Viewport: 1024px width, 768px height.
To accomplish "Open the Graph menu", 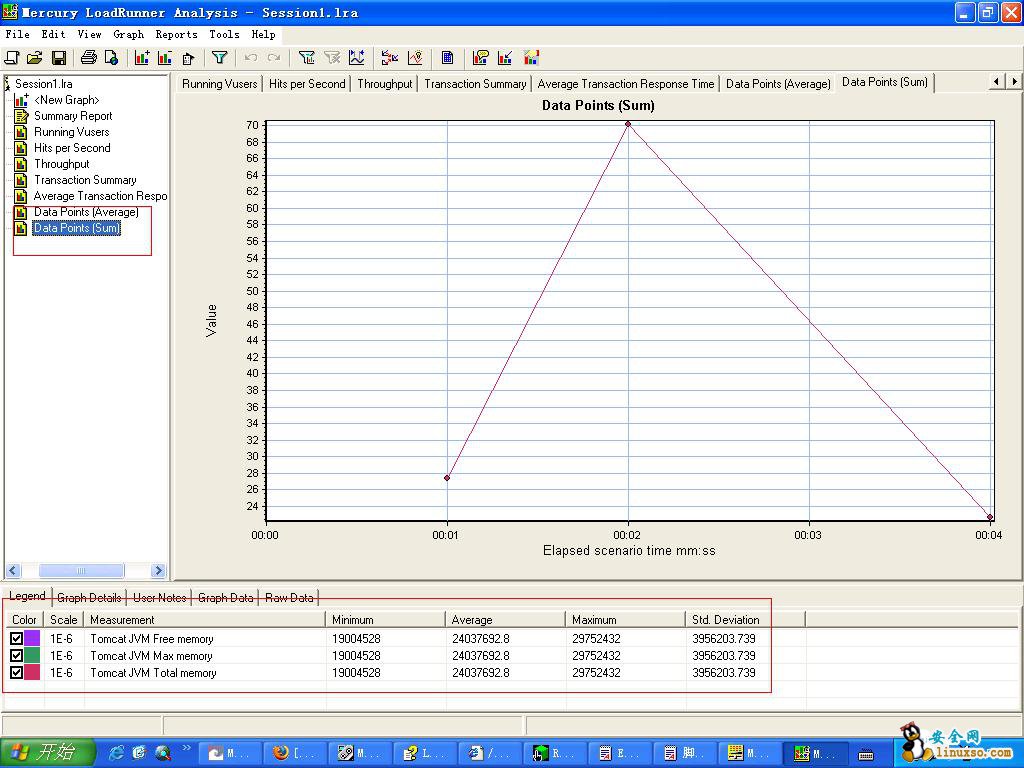I will tap(128, 34).
